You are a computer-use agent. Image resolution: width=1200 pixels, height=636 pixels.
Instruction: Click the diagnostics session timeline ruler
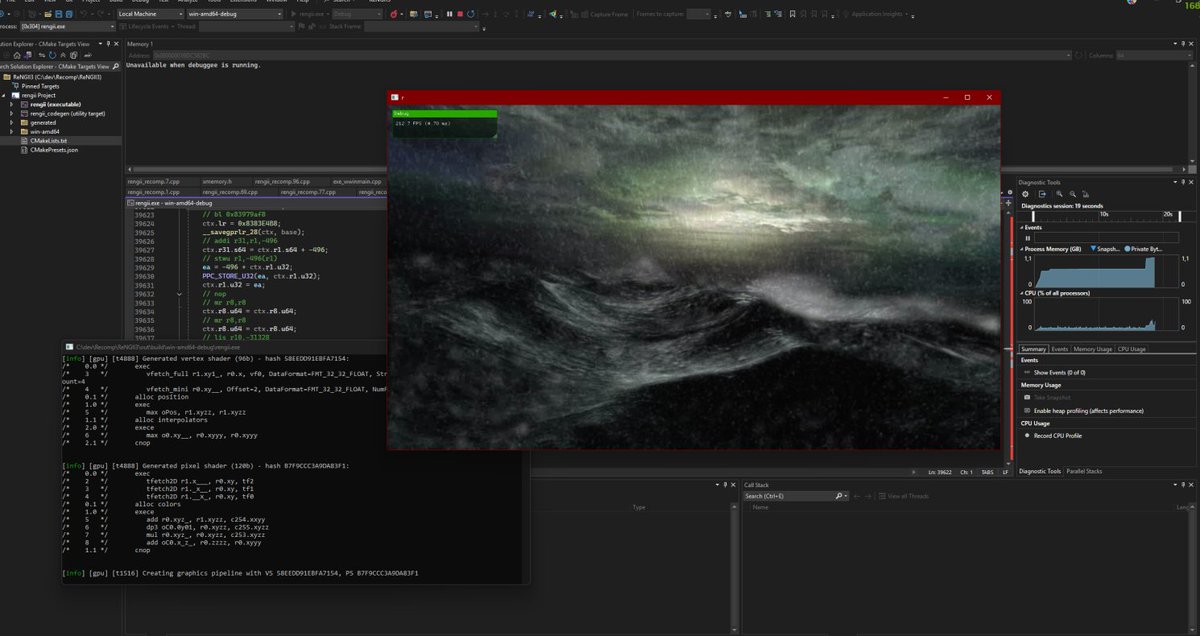1100,213
